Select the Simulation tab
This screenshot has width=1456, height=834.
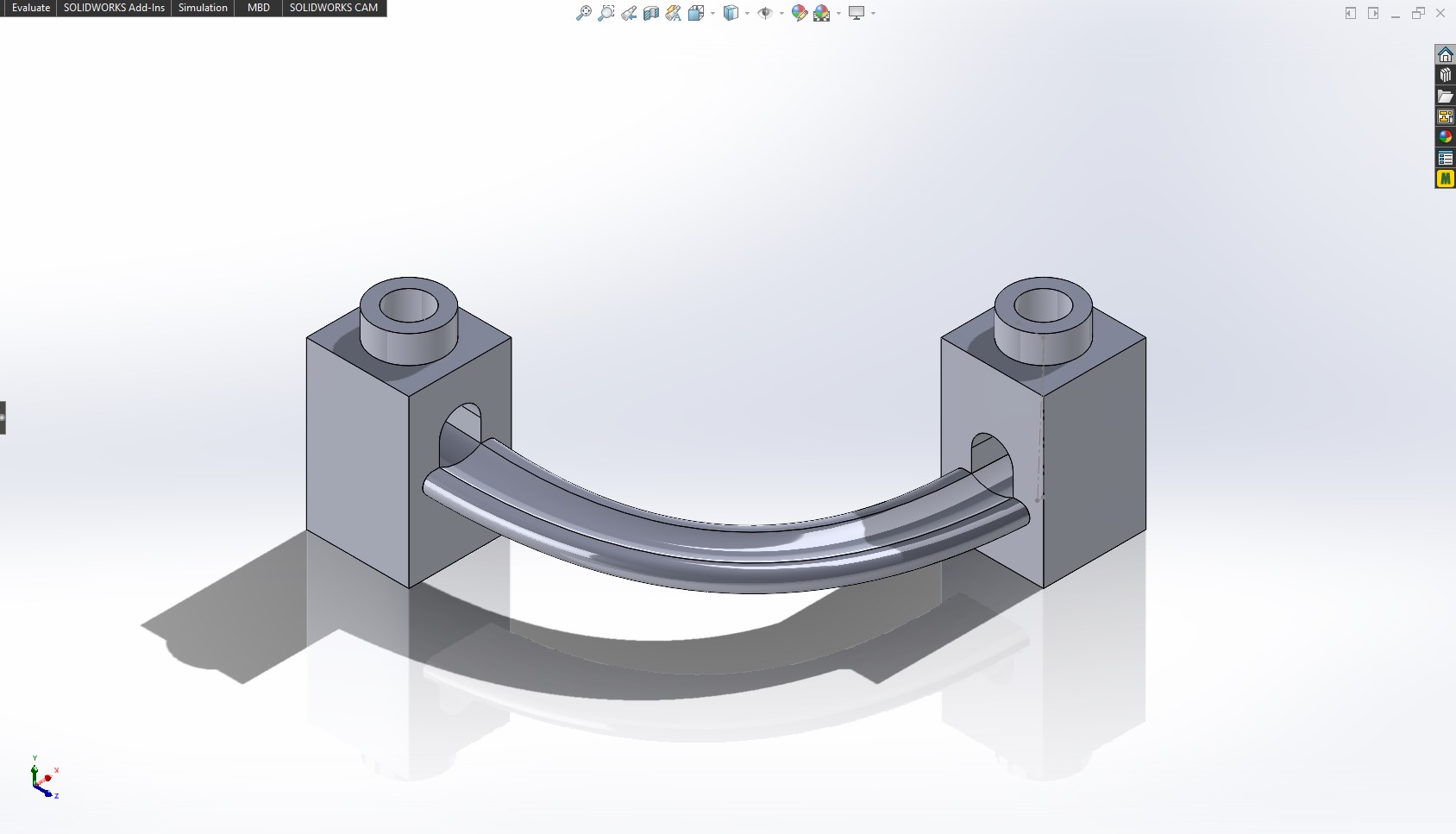click(203, 8)
